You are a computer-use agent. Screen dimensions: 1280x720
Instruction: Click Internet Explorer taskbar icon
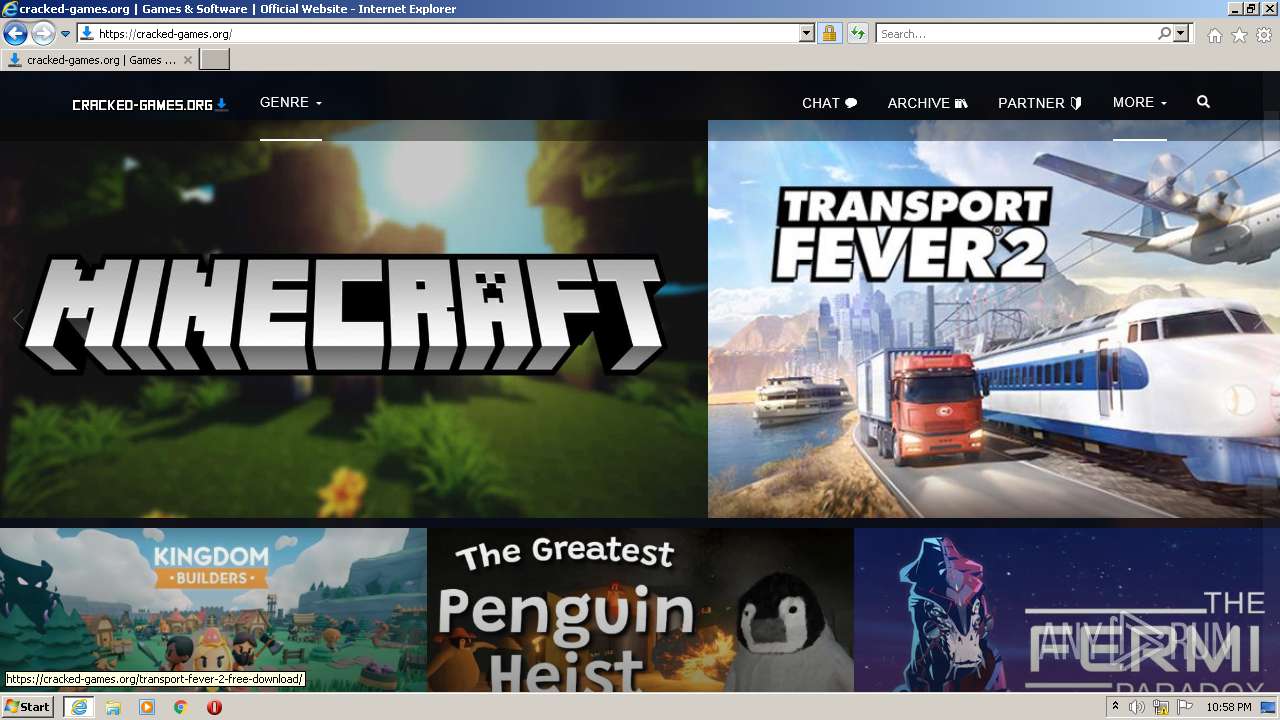[x=79, y=707]
